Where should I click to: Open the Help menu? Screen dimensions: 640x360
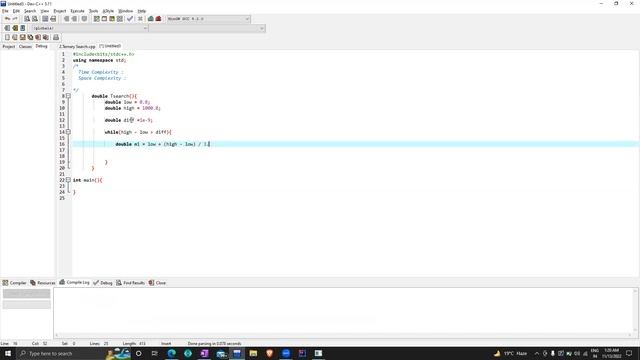pyautogui.click(x=142, y=11)
